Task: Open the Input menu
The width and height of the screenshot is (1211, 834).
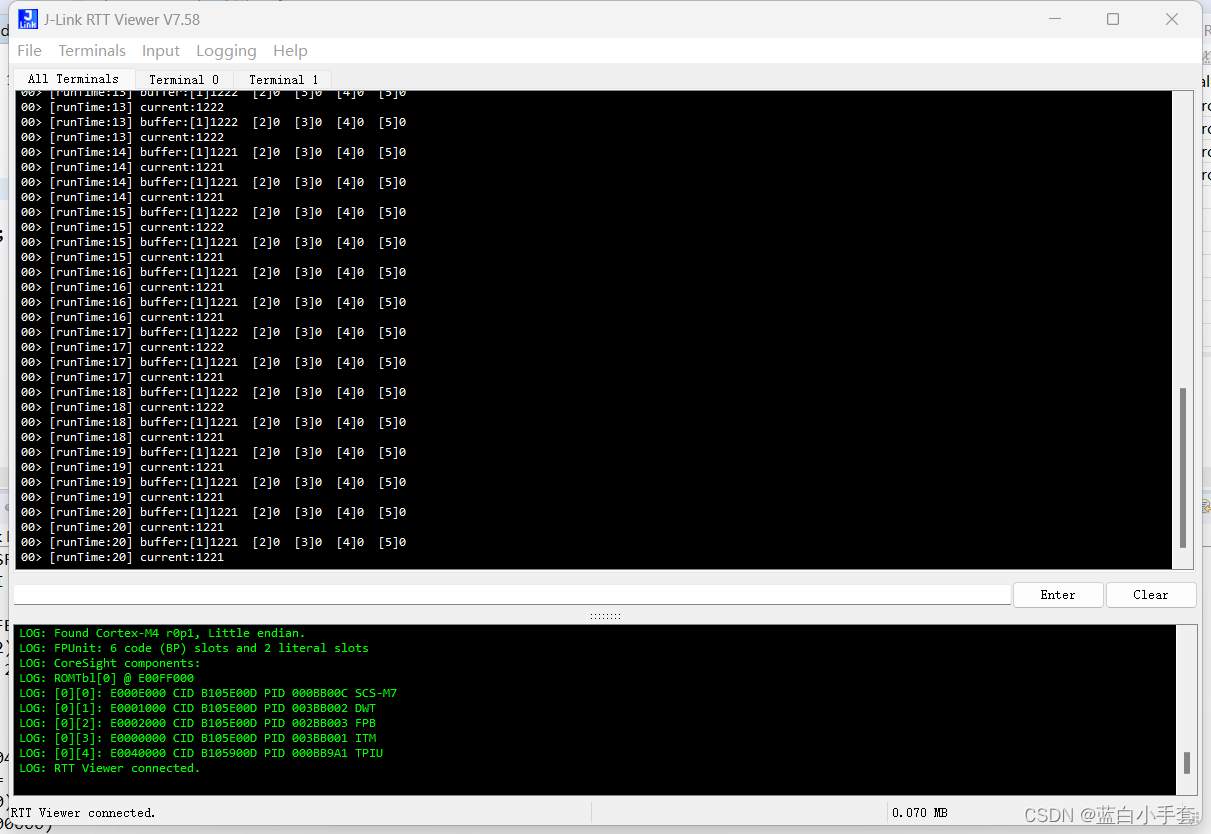Action: click(161, 50)
